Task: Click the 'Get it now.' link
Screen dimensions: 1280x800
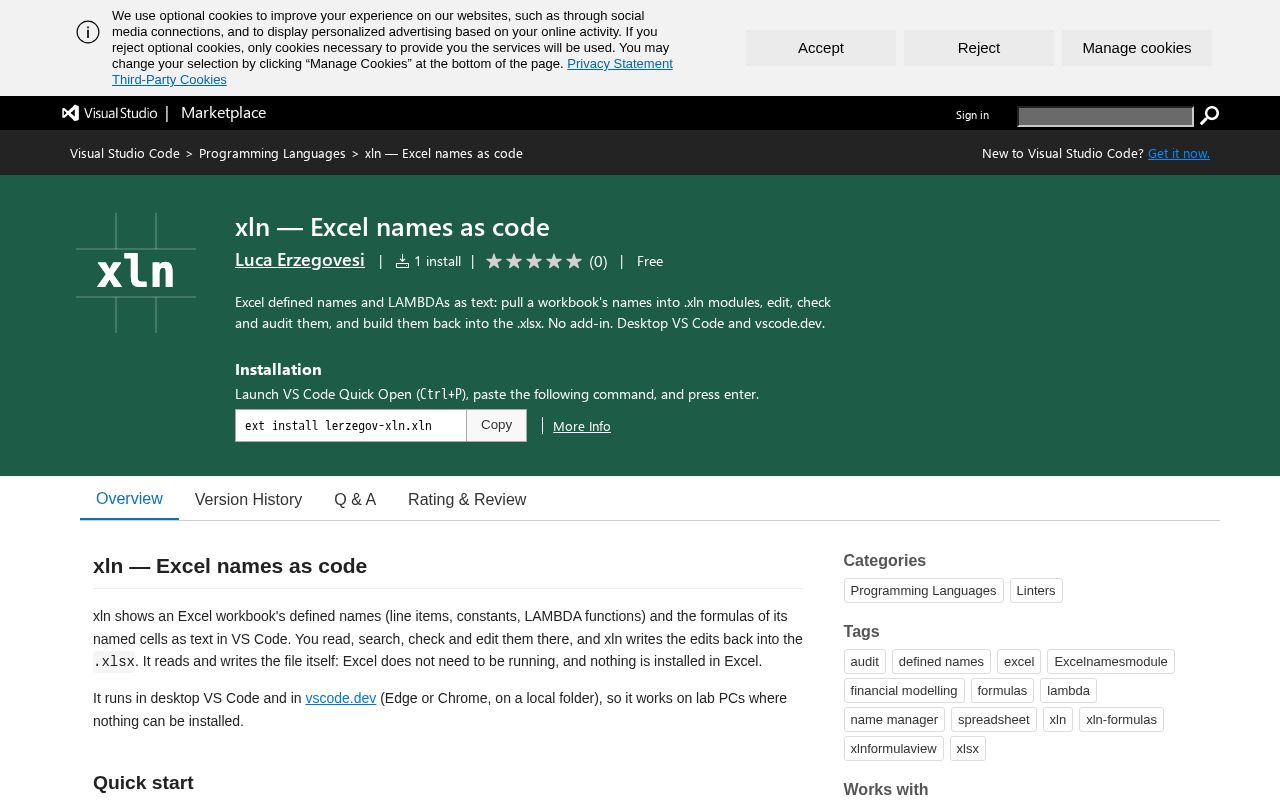Action: 1179,153
